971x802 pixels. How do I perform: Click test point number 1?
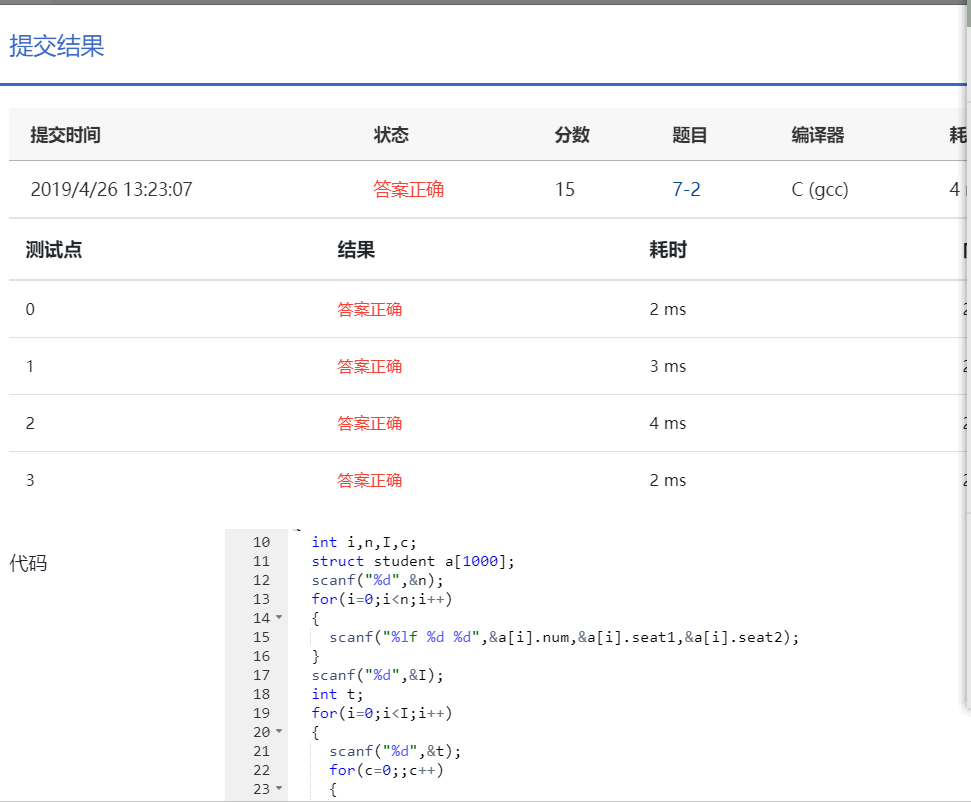30,366
